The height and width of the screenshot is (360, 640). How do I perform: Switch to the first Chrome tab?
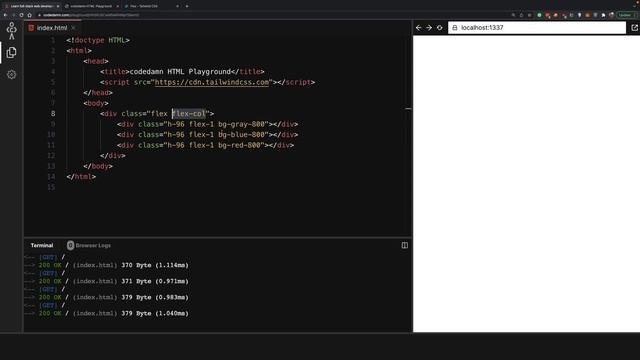tap(31, 6)
